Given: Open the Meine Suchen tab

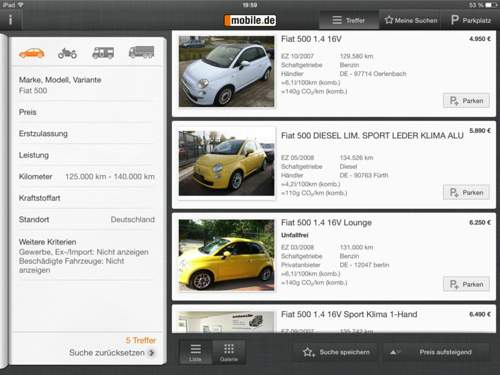Looking at the screenshot, I should [x=411, y=20].
